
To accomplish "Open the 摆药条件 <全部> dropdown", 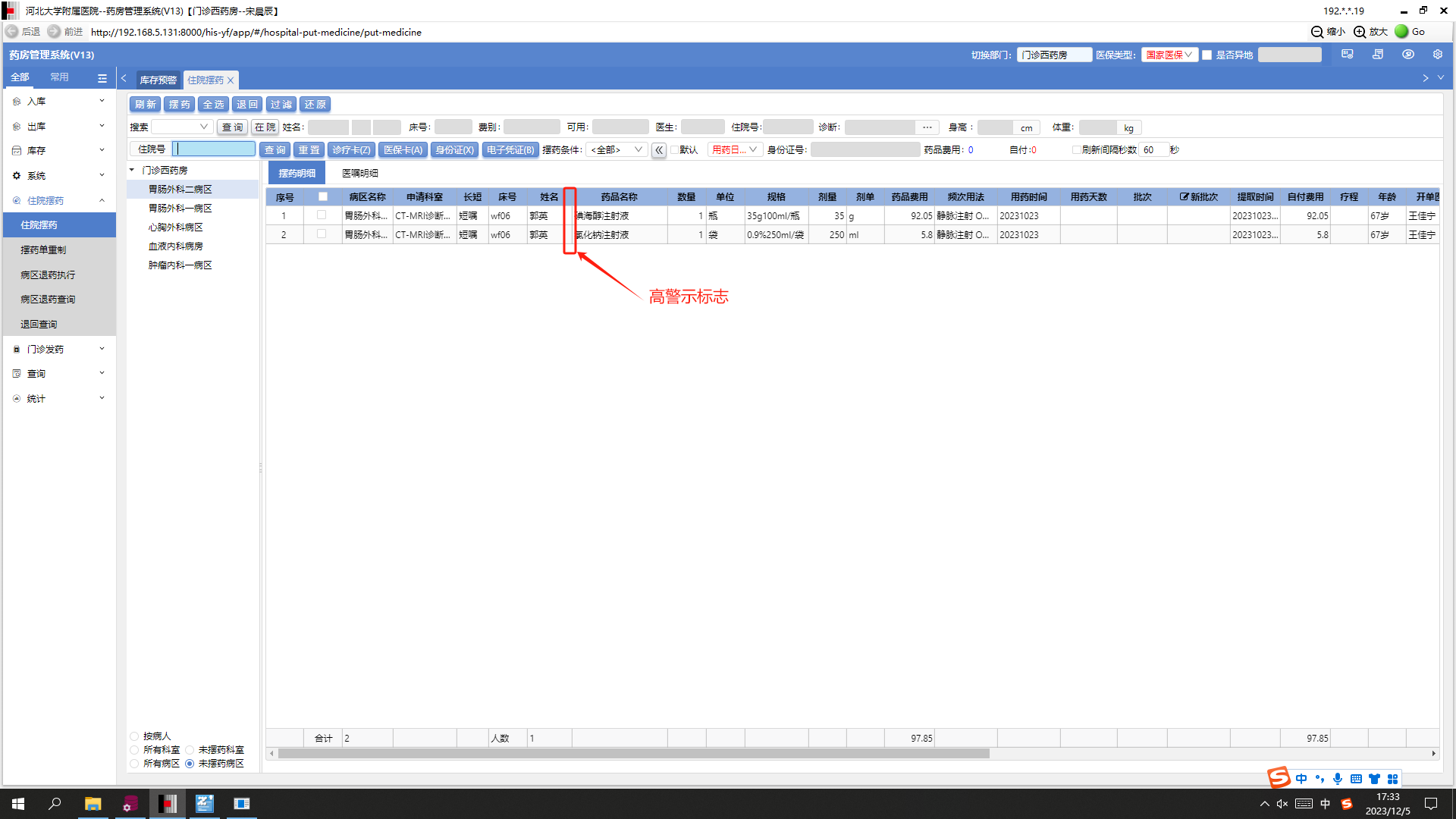I will click(x=616, y=150).
